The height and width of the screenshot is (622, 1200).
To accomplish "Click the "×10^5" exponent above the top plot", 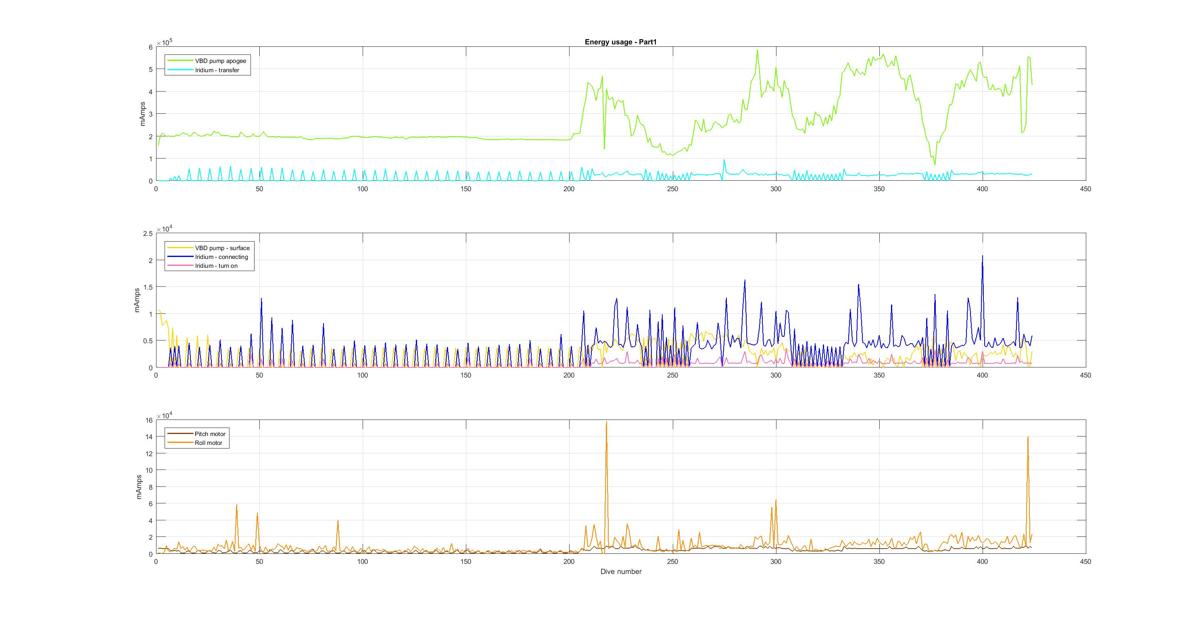I will 164,41.
